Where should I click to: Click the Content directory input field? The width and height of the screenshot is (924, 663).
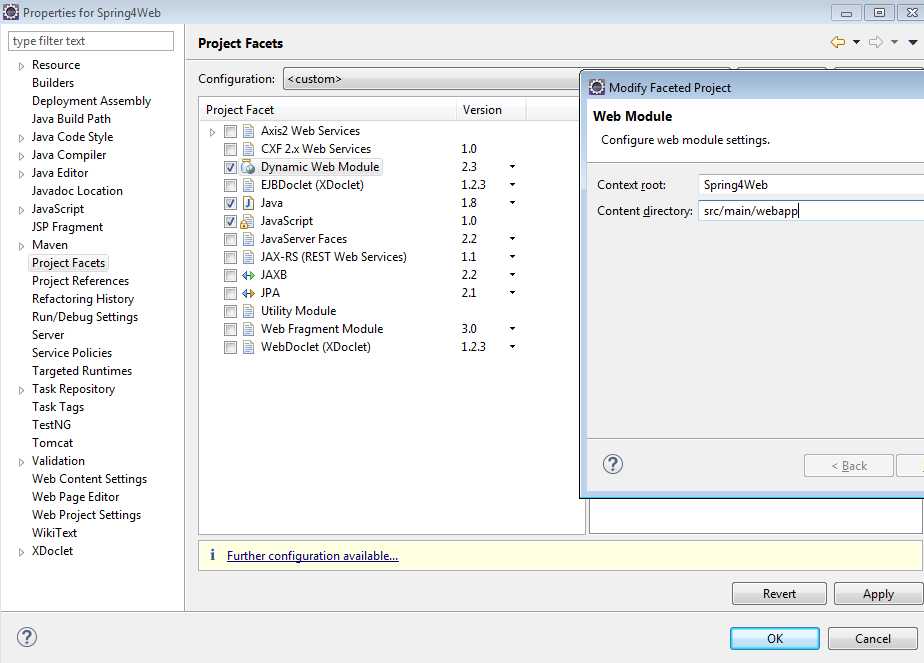pos(811,211)
